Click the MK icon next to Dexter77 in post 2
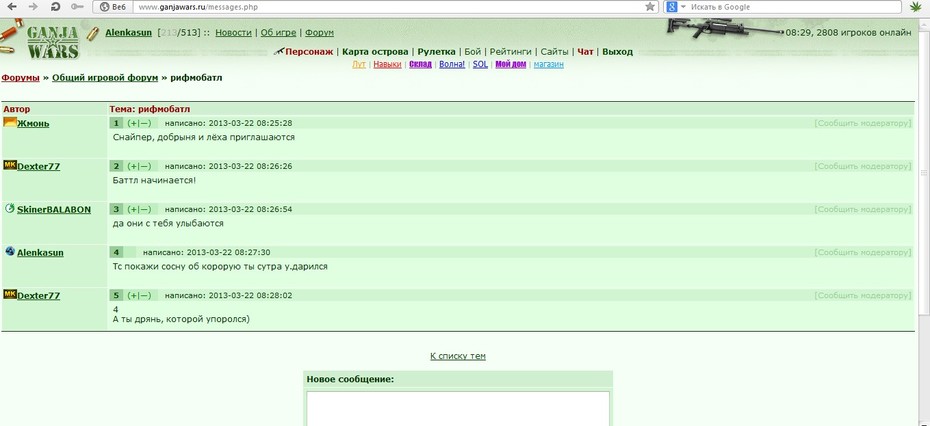This screenshot has width=930, height=426. pos(9,165)
